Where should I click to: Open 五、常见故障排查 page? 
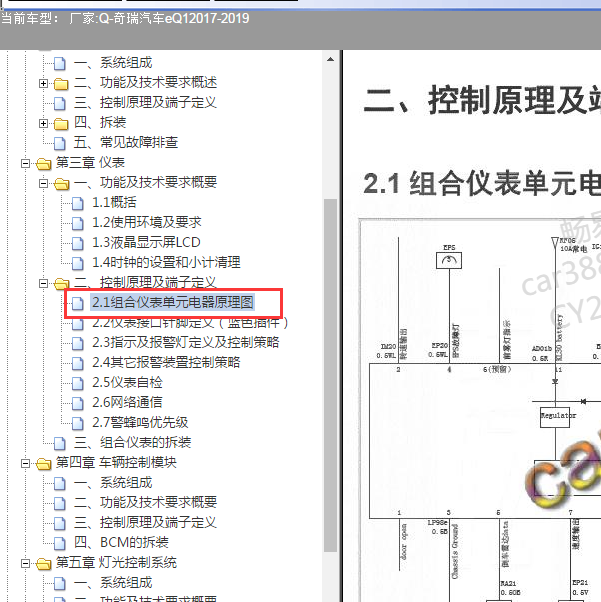[126, 142]
